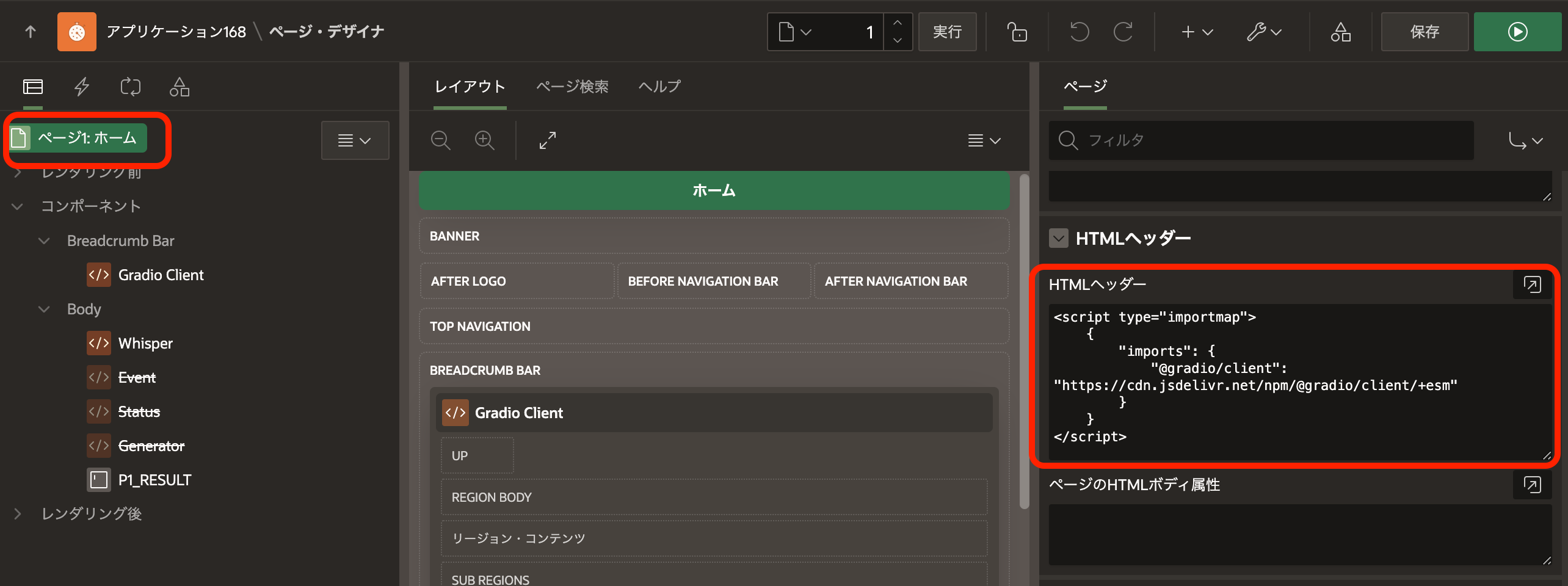Open ページのHTMLボディ属性 editor popup

pos(1532,485)
